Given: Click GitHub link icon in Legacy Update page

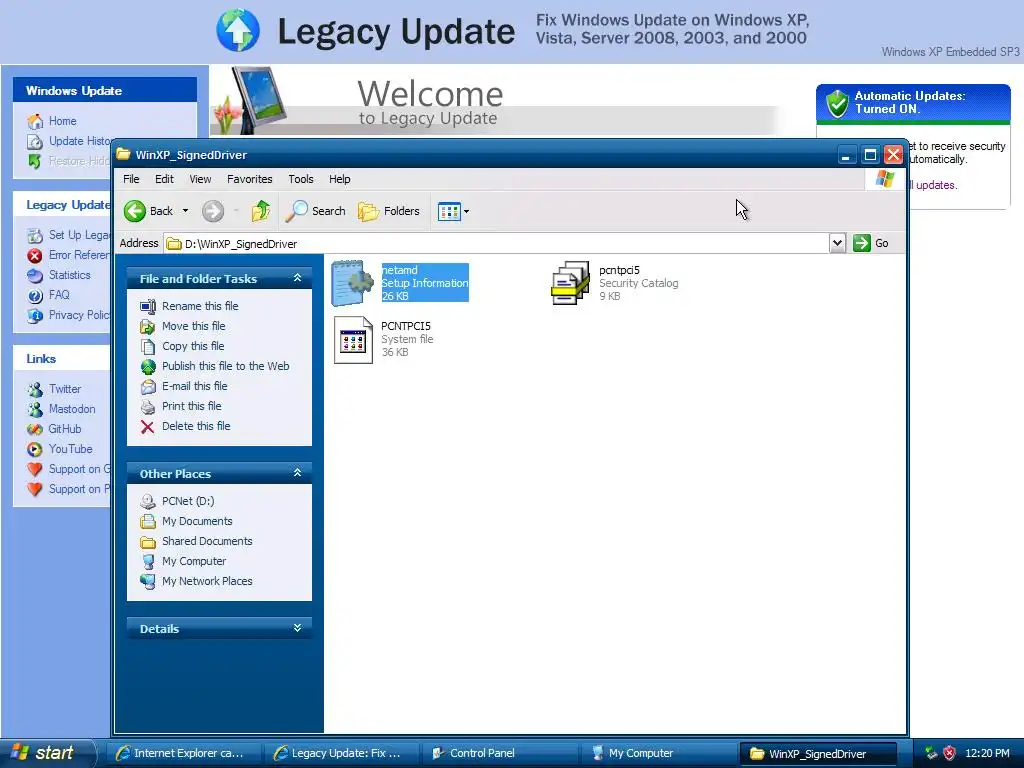Looking at the screenshot, I should tap(35, 429).
